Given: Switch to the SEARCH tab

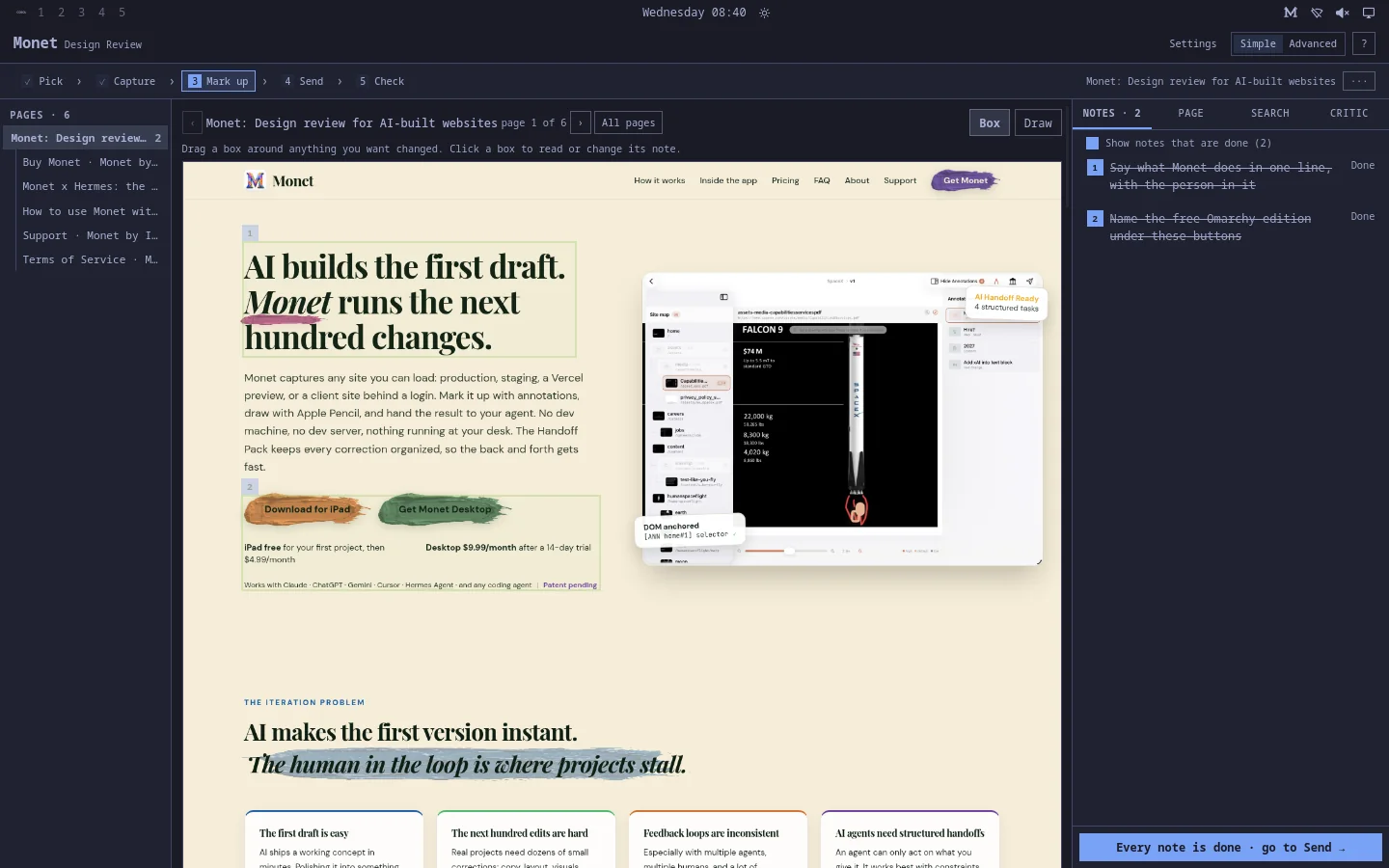Looking at the screenshot, I should point(1269,113).
